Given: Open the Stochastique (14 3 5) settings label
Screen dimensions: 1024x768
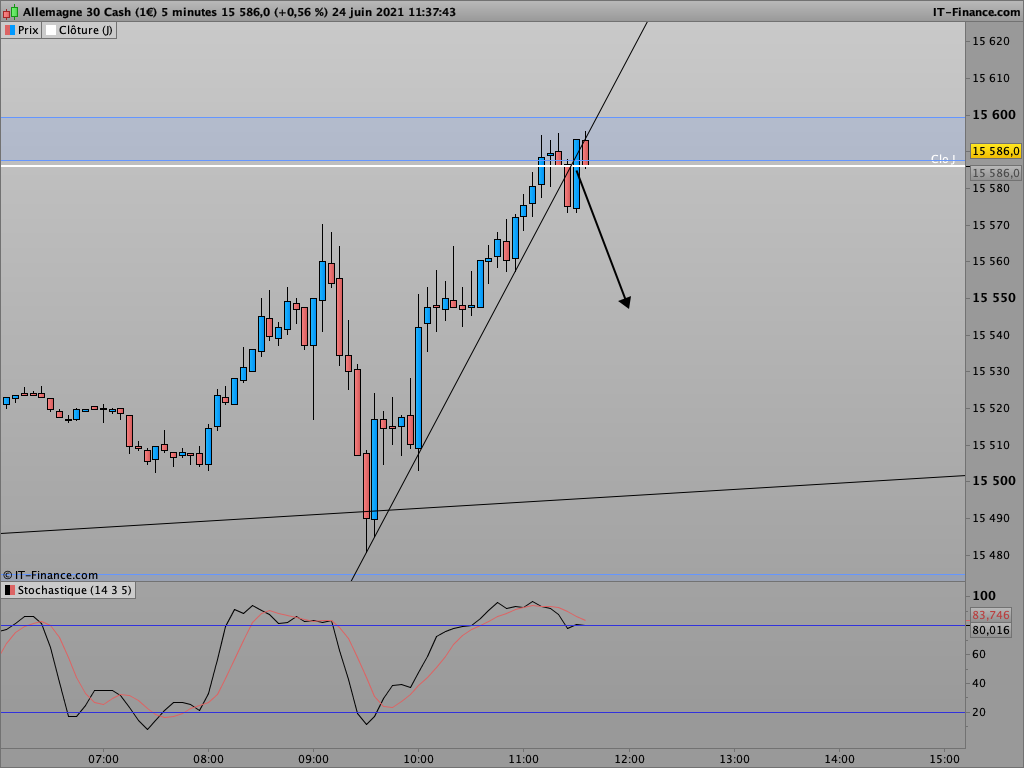Looking at the screenshot, I should [68, 590].
